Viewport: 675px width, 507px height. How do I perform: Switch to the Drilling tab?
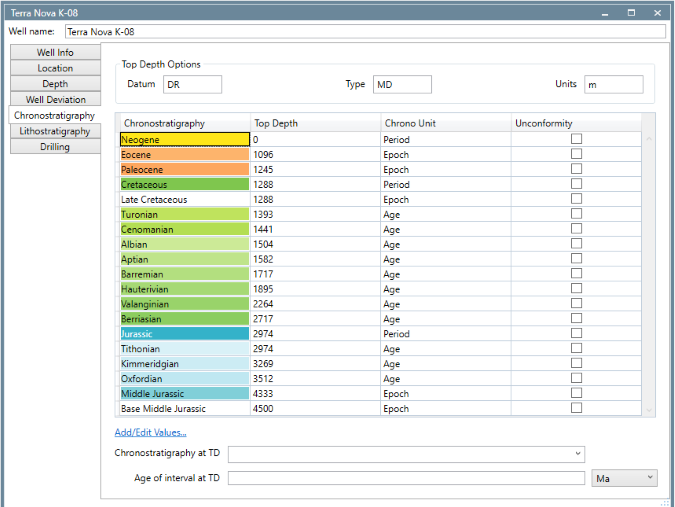tap(55, 146)
